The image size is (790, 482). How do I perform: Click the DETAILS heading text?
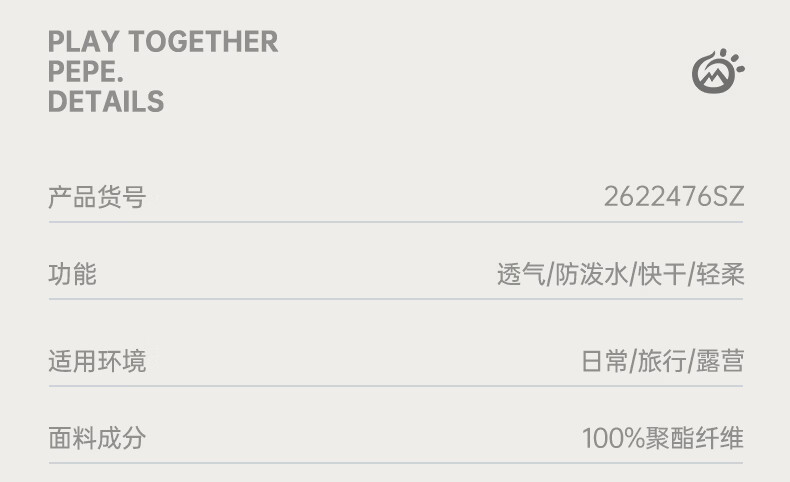[x=105, y=102]
